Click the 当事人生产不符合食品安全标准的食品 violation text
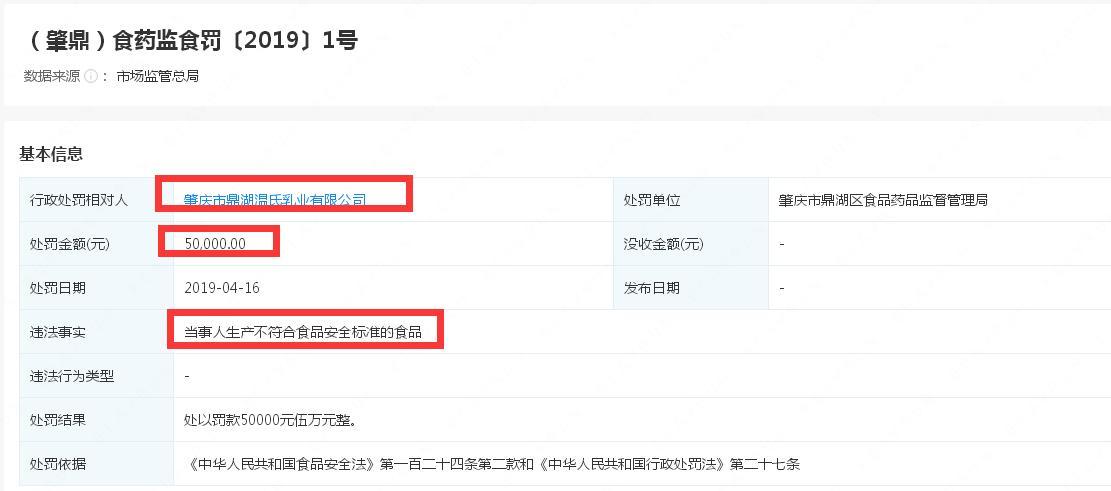 pyautogui.click(x=303, y=332)
